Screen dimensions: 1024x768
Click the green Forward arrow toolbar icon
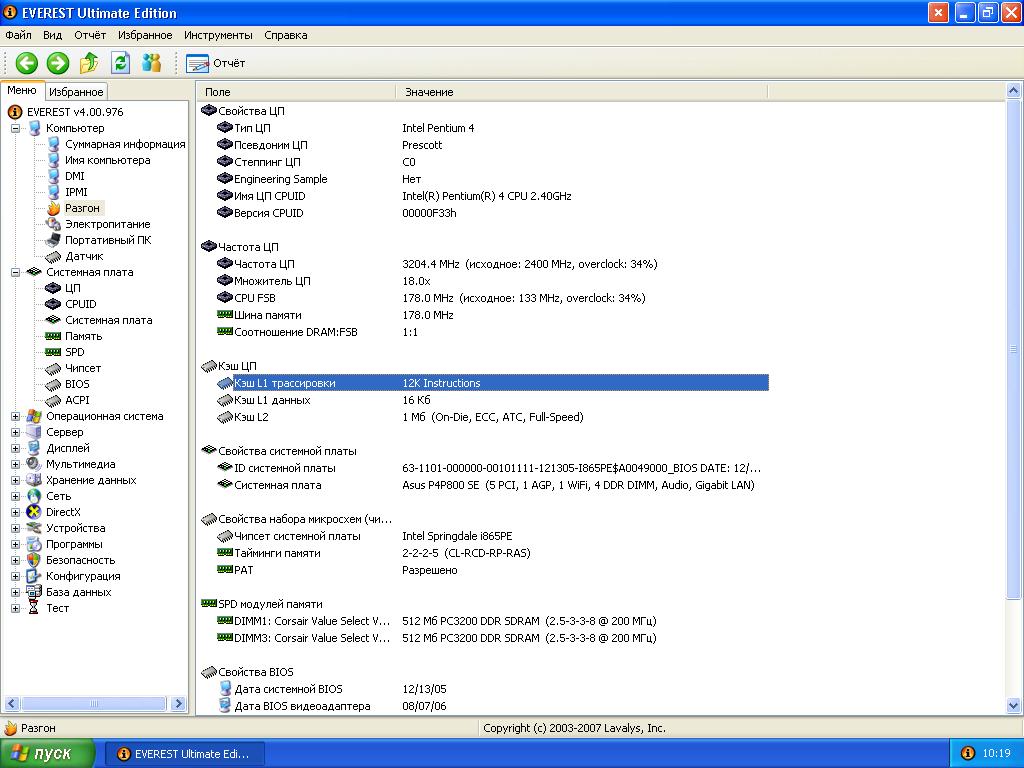pos(58,63)
